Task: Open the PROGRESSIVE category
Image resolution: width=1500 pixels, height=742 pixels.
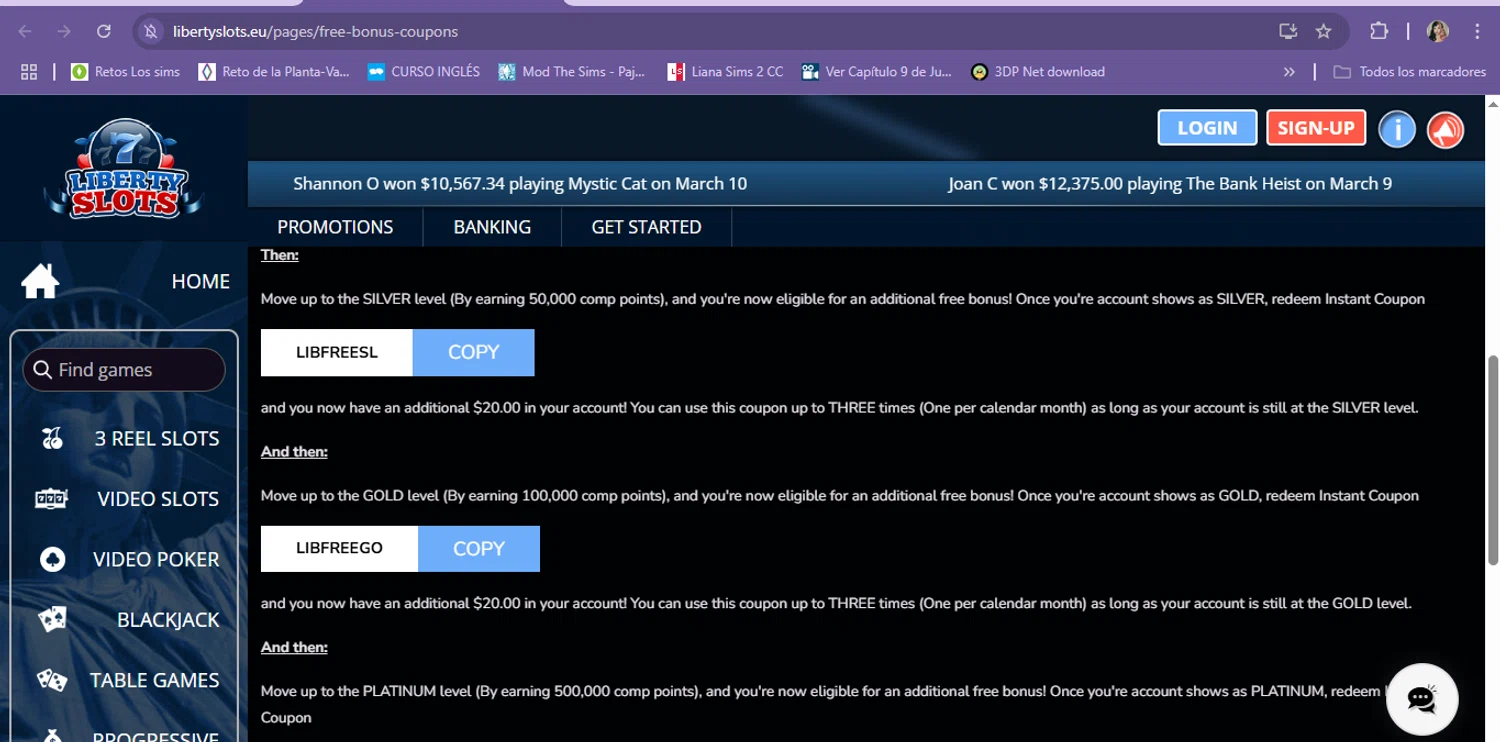Action: pyautogui.click(x=155, y=738)
